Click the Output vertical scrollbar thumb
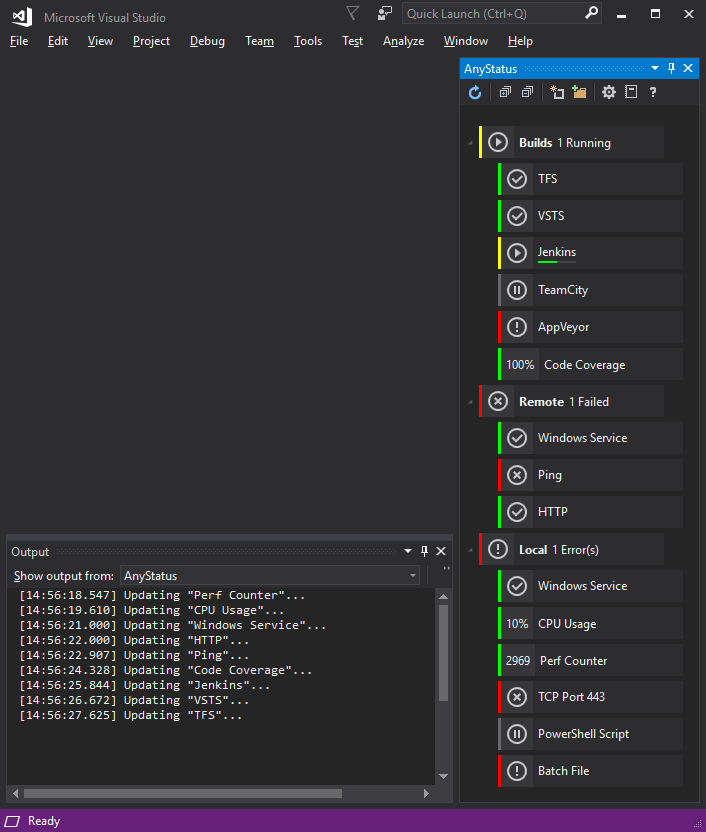The image size is (706, 832). 444,653
